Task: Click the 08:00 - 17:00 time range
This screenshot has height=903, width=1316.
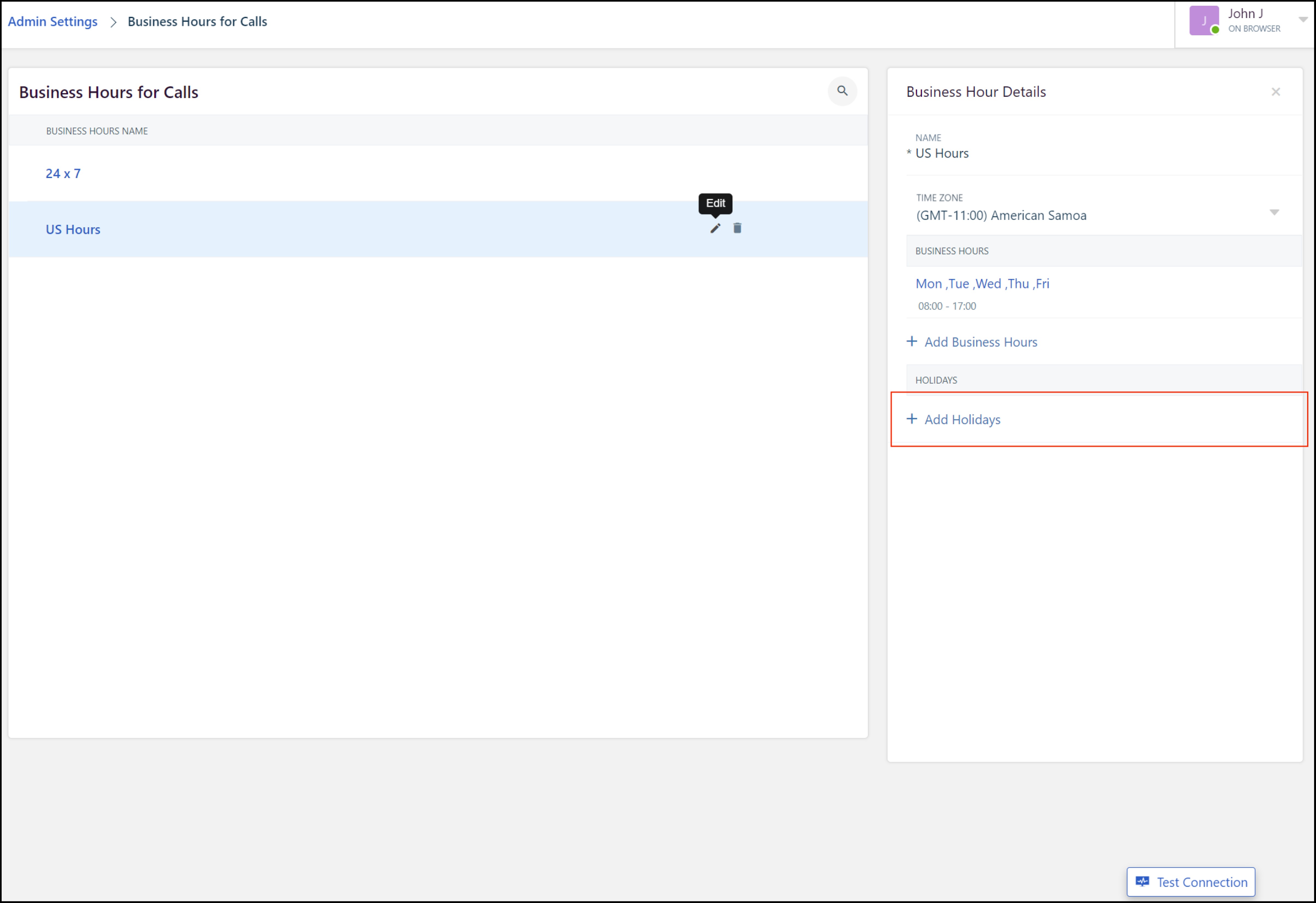Action: tap(947, 307)
